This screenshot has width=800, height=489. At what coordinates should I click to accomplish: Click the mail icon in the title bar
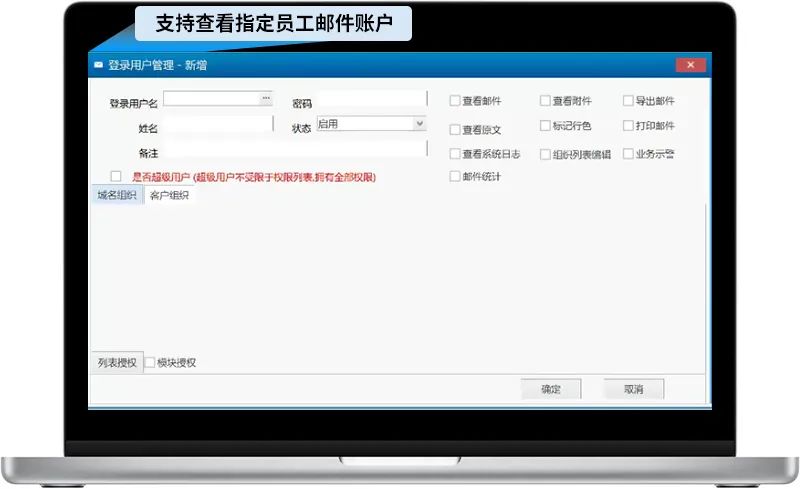pyautogui.click(x=98, y=65)
